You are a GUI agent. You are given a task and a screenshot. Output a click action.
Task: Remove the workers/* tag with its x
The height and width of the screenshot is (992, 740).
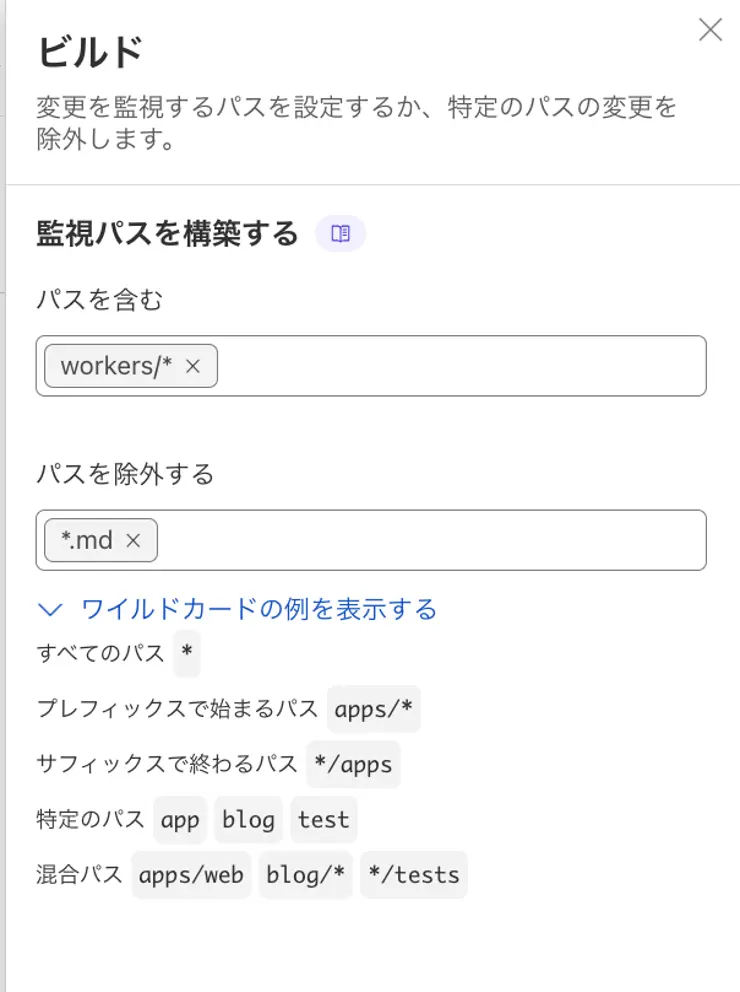(x=193, y=366)
